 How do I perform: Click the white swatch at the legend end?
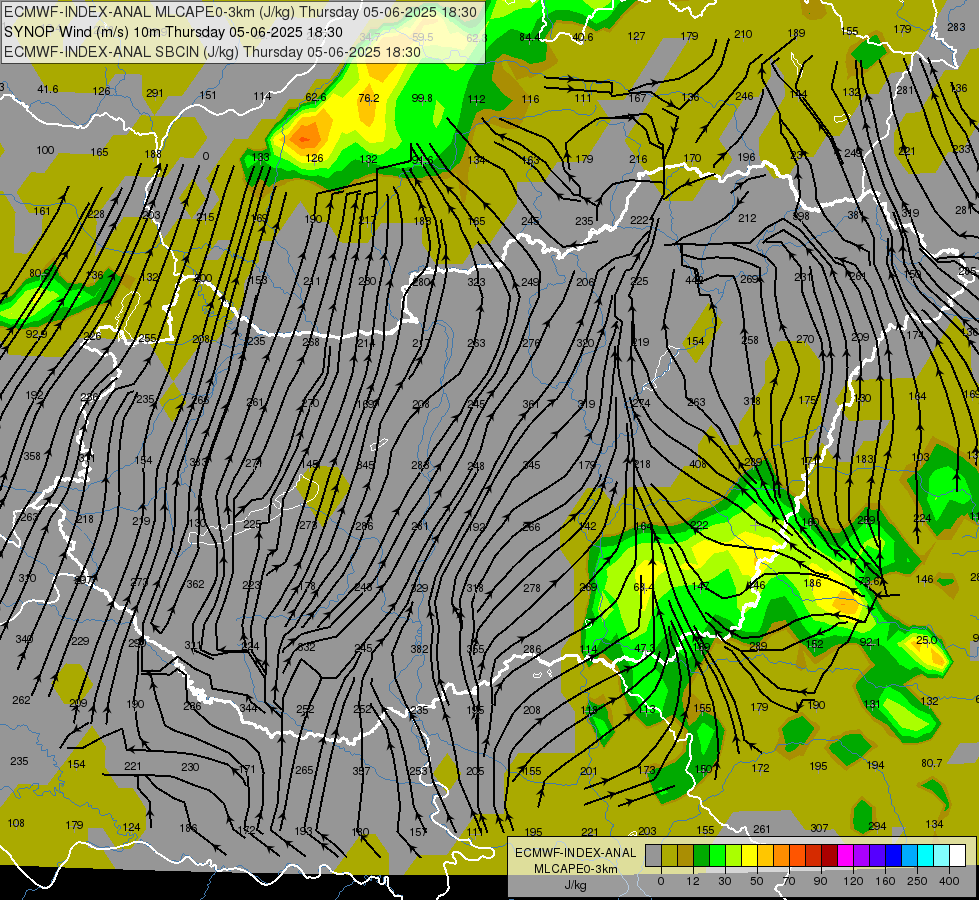point(958,856)
